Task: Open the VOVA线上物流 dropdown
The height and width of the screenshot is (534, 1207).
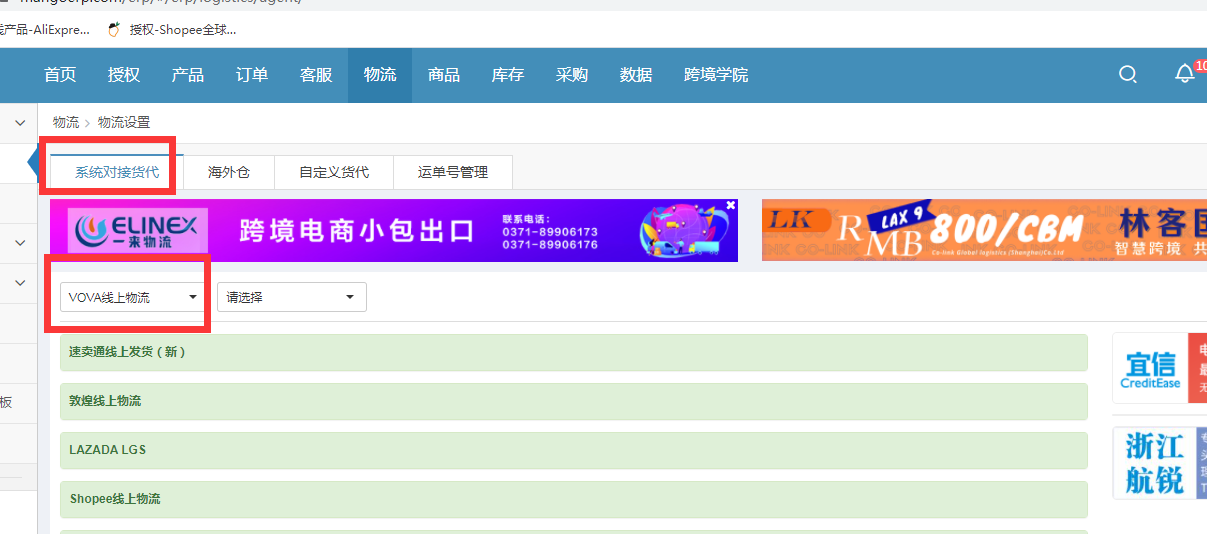Action: pos(135,297)
